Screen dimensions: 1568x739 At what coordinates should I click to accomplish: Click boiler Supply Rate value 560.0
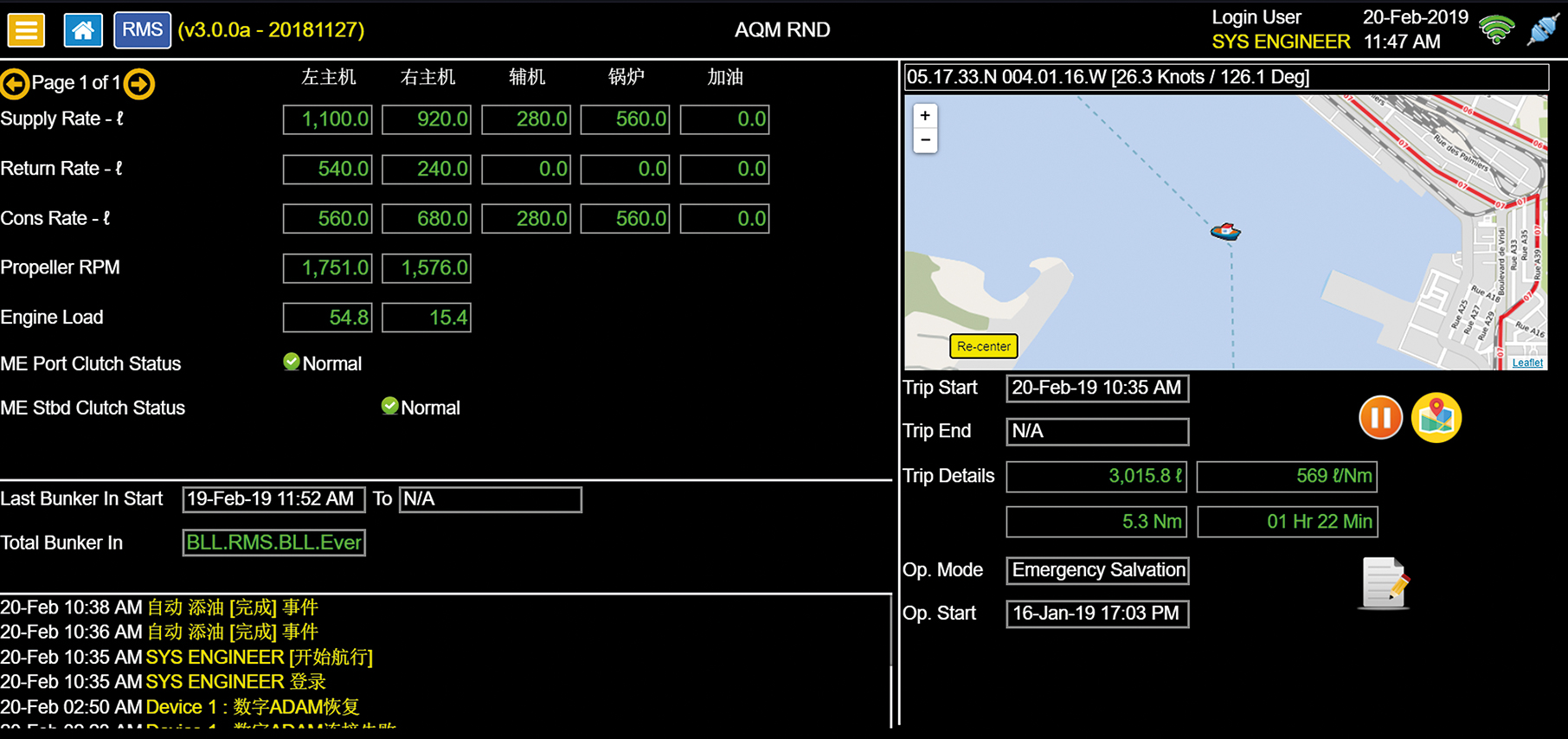pyautogui.click(x=625, y=119)
